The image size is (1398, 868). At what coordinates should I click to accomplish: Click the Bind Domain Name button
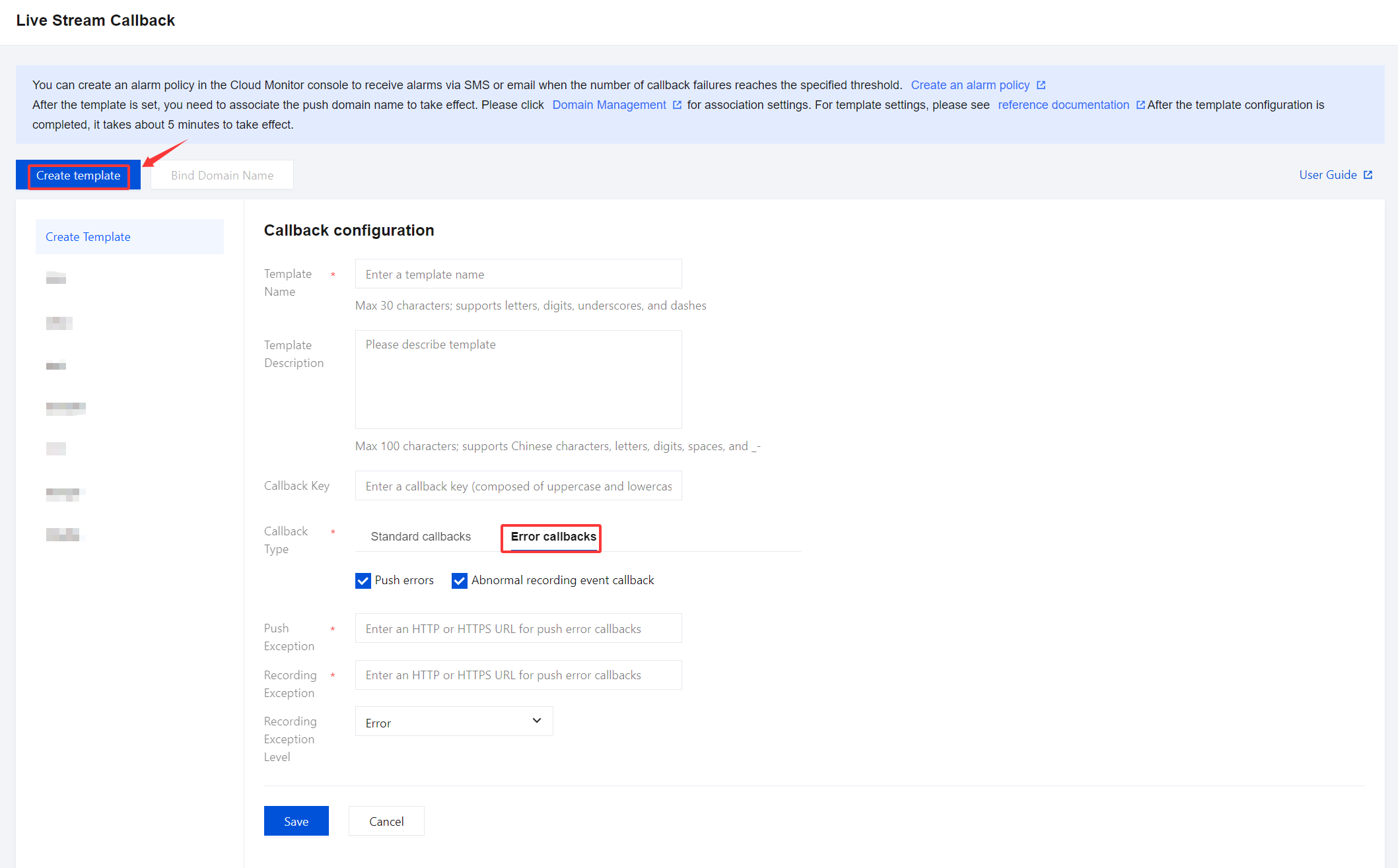pos(222,175)
